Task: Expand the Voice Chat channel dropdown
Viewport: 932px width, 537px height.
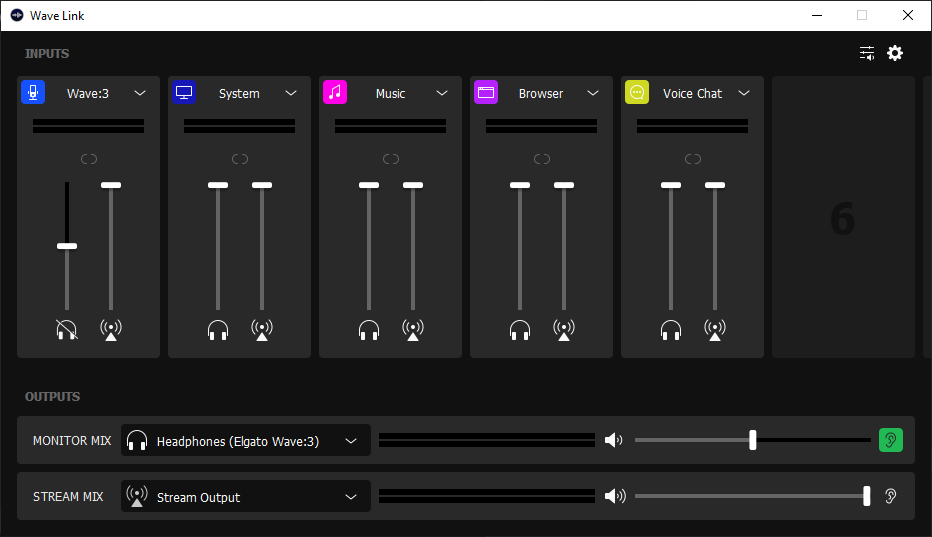Action: click(x=744, y=93)
